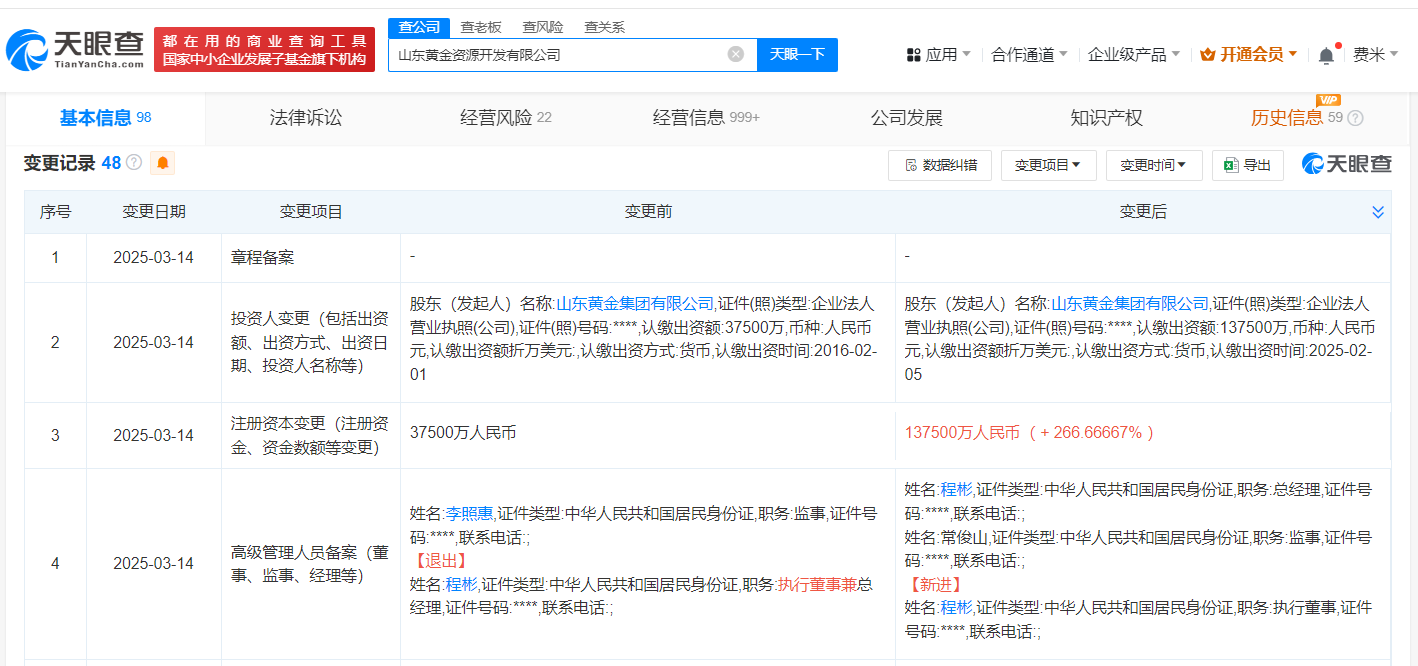Open first 程彬 link under 变更后, 总经理

(956, 490)
